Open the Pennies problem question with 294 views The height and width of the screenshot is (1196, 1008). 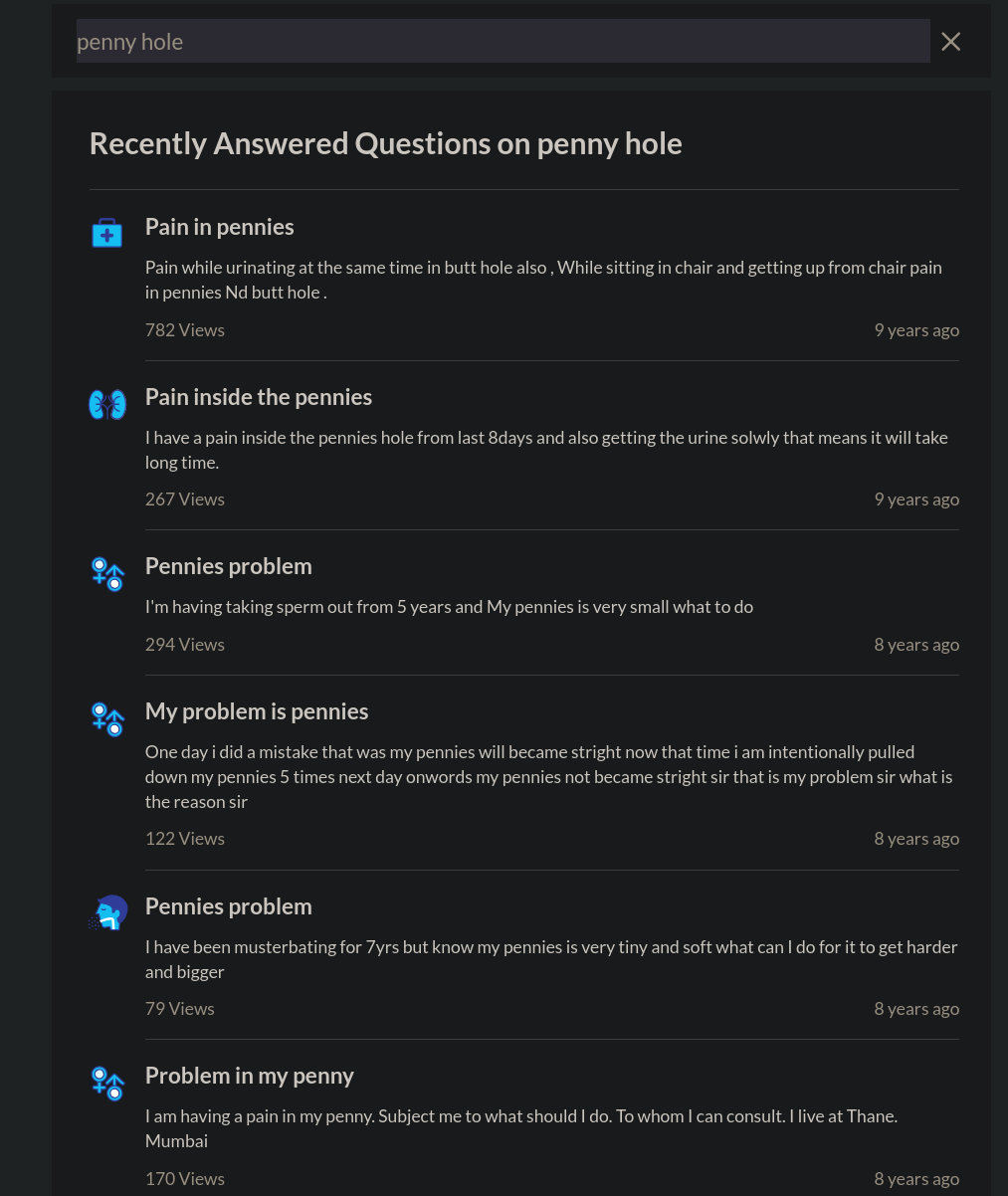tap(229, 566)
